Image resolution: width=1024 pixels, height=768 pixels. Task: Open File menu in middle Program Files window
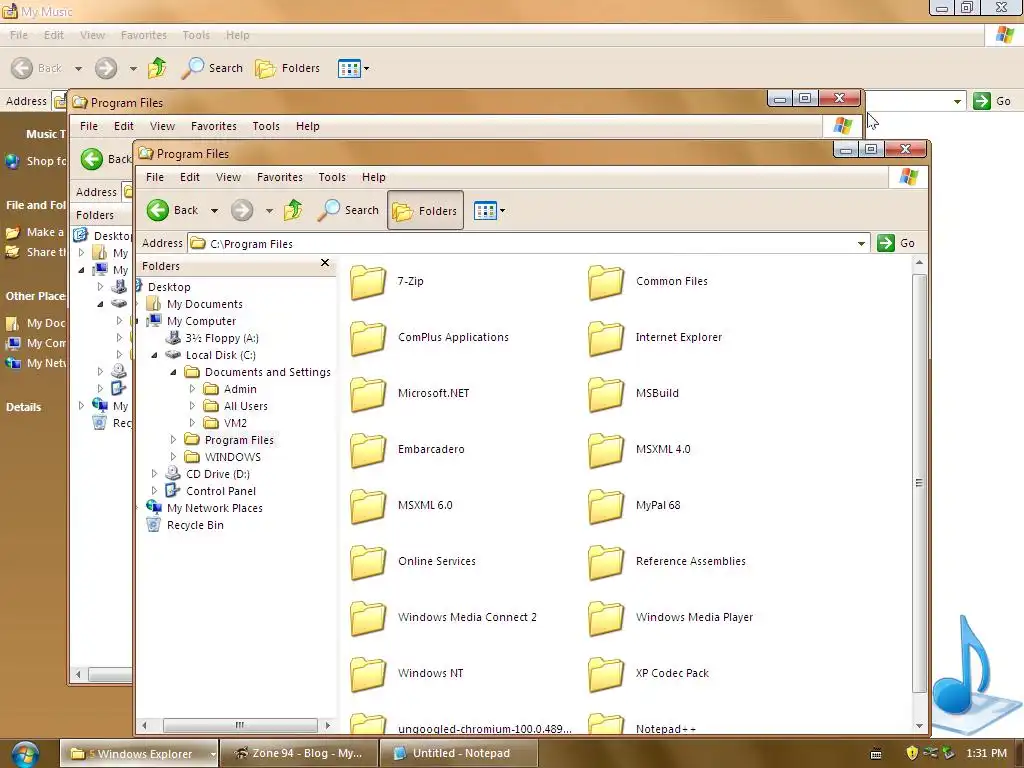point(89,126)
